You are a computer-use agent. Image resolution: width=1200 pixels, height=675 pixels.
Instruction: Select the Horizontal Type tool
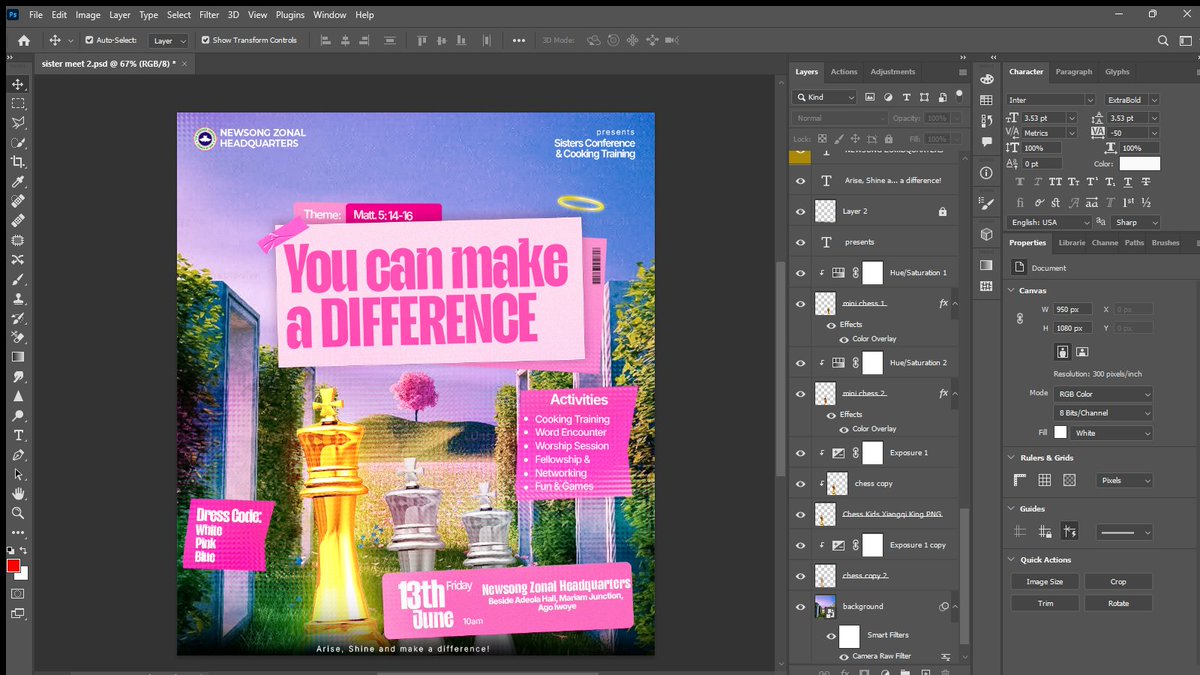pyautogui.click(x=18, y=435)
